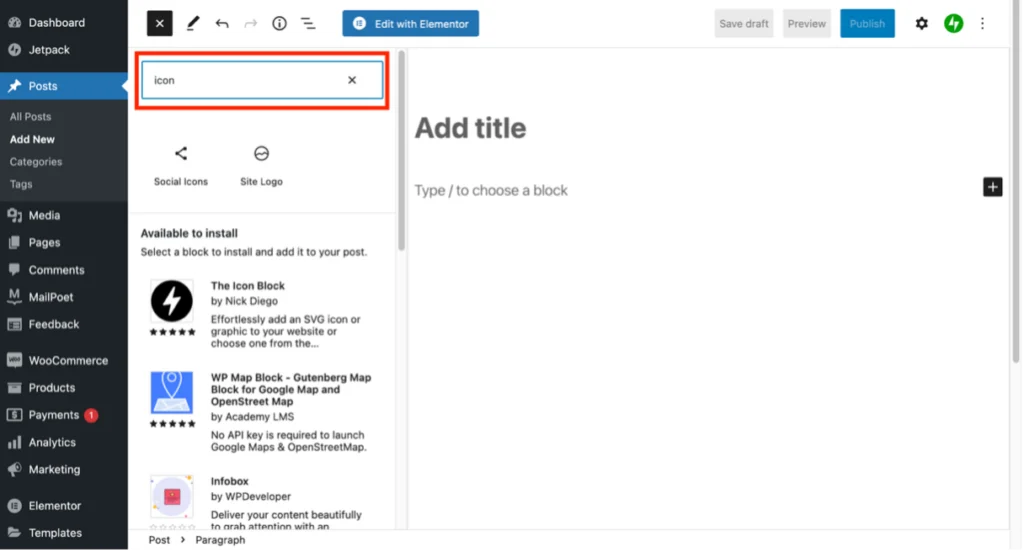Open Pages menu
Image resolution: width=1024 pixels, height=552 pixels.
click(64, 242)
